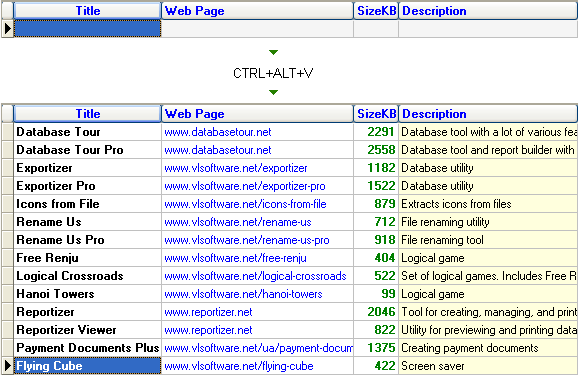Select the 'Exportizer Pro' title cell
Screen dimensions: 578x375
tap(87, 186)
